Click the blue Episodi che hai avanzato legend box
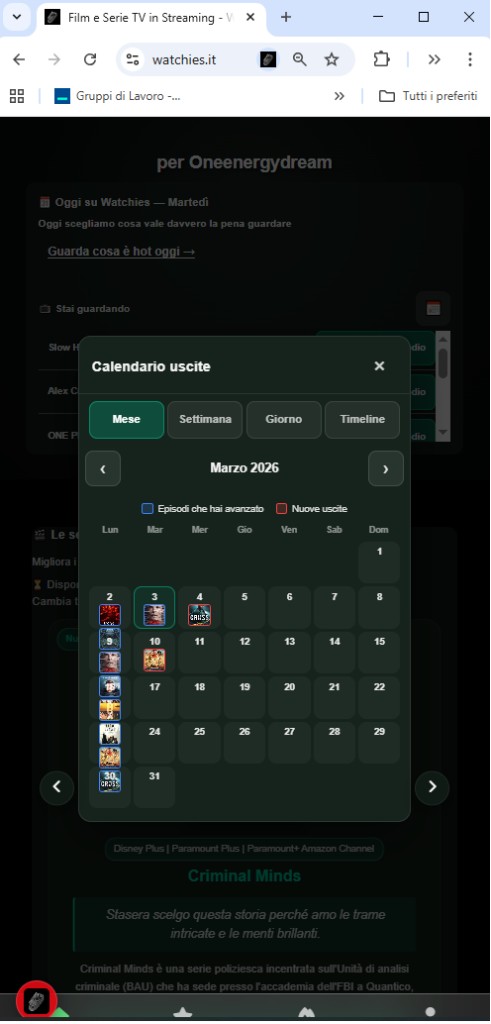491x1024 pixels. click(x=148, y=508)
